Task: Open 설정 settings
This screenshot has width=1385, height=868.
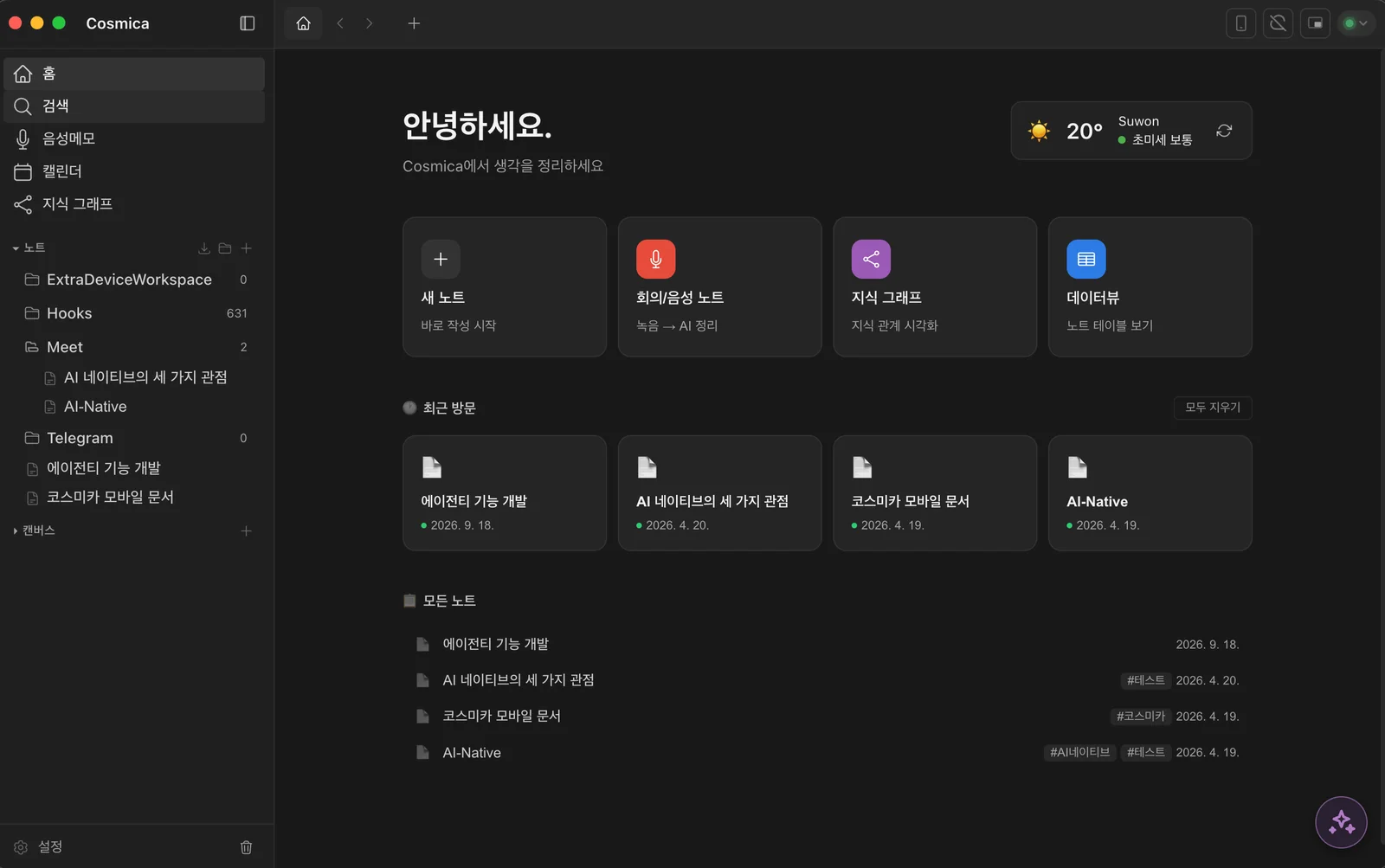Action: pos(39,846)
